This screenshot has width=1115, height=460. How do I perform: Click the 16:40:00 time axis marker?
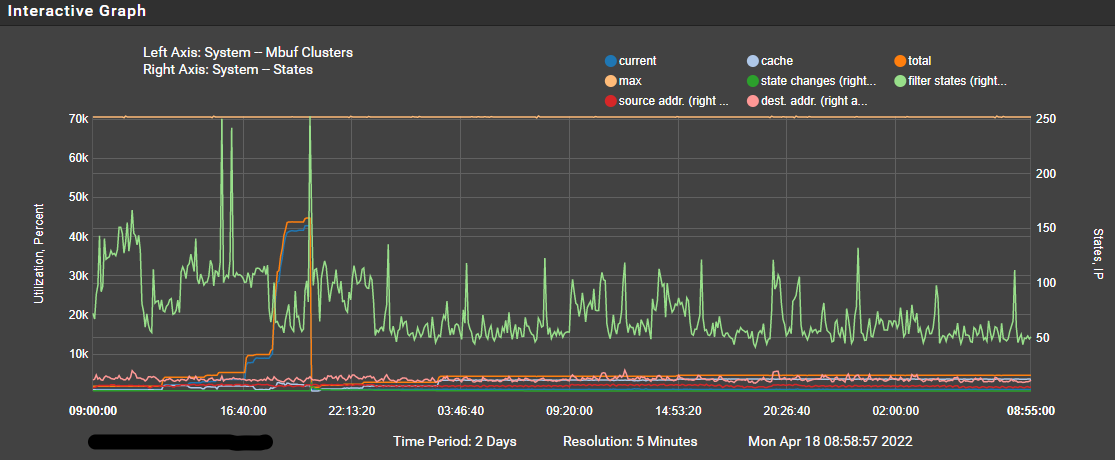point(244,410)
